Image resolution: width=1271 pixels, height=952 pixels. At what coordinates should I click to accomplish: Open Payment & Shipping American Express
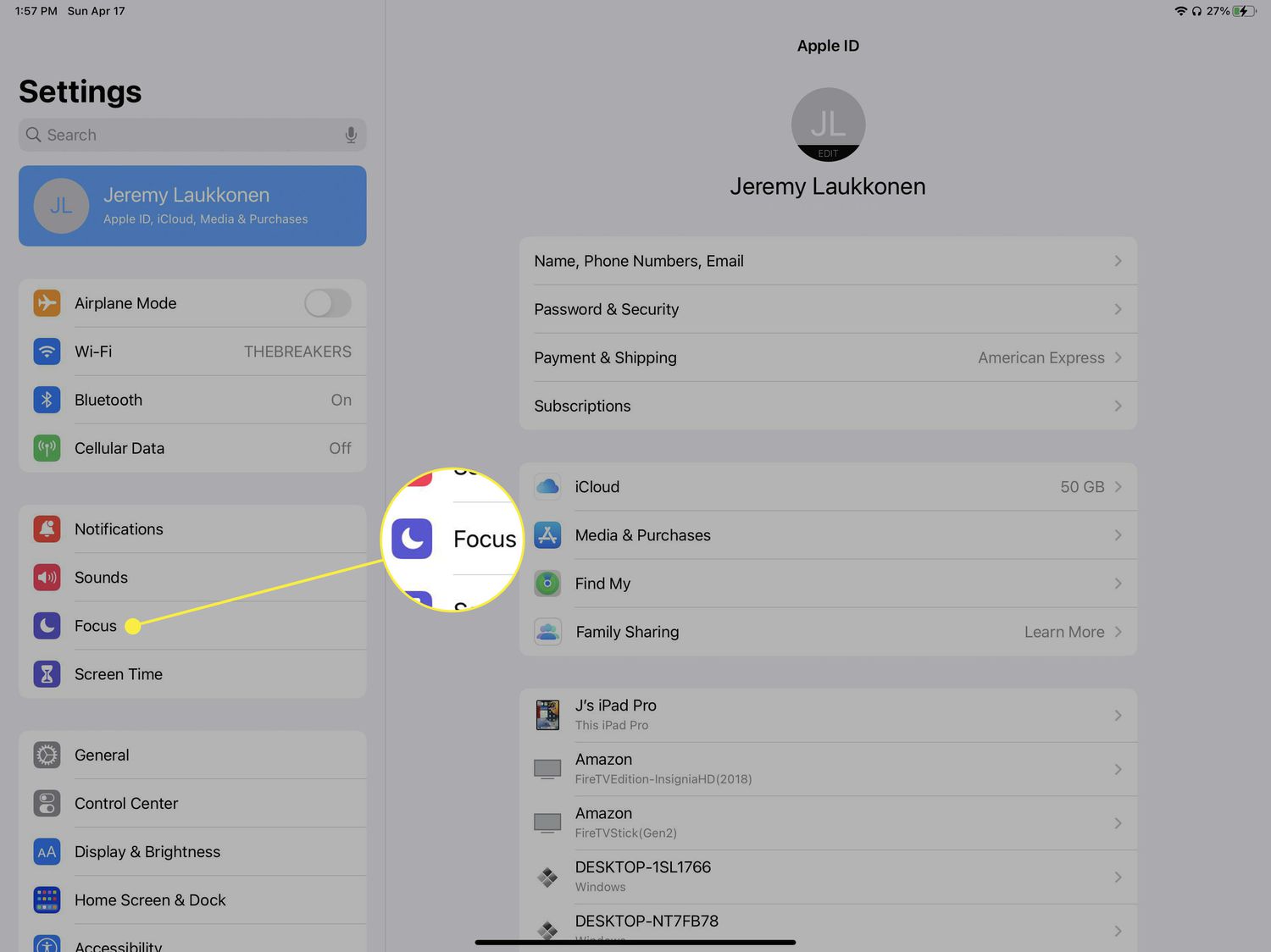coord(1041,358)
